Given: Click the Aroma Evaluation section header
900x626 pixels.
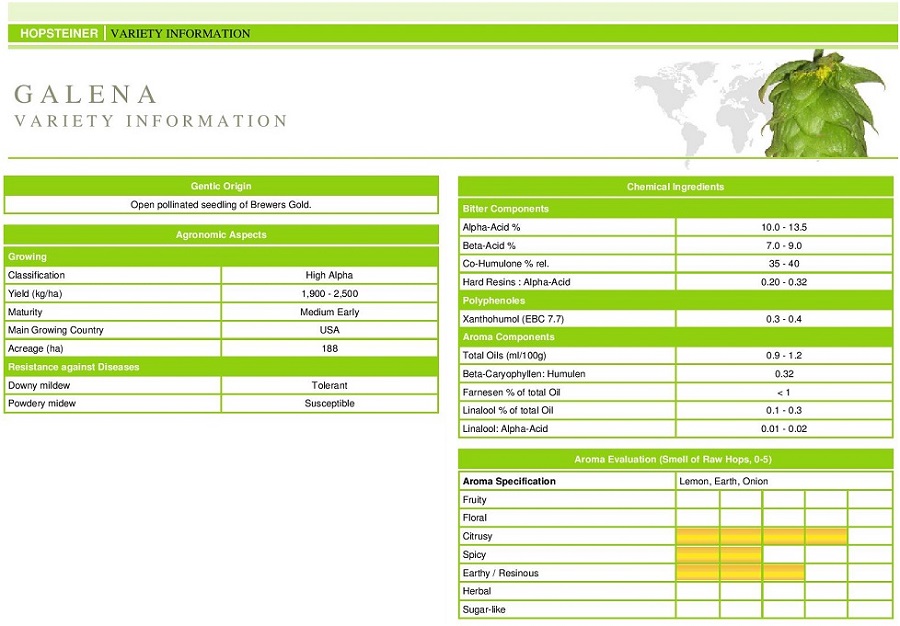Looking at the screenshot, I should pos(676,459).
